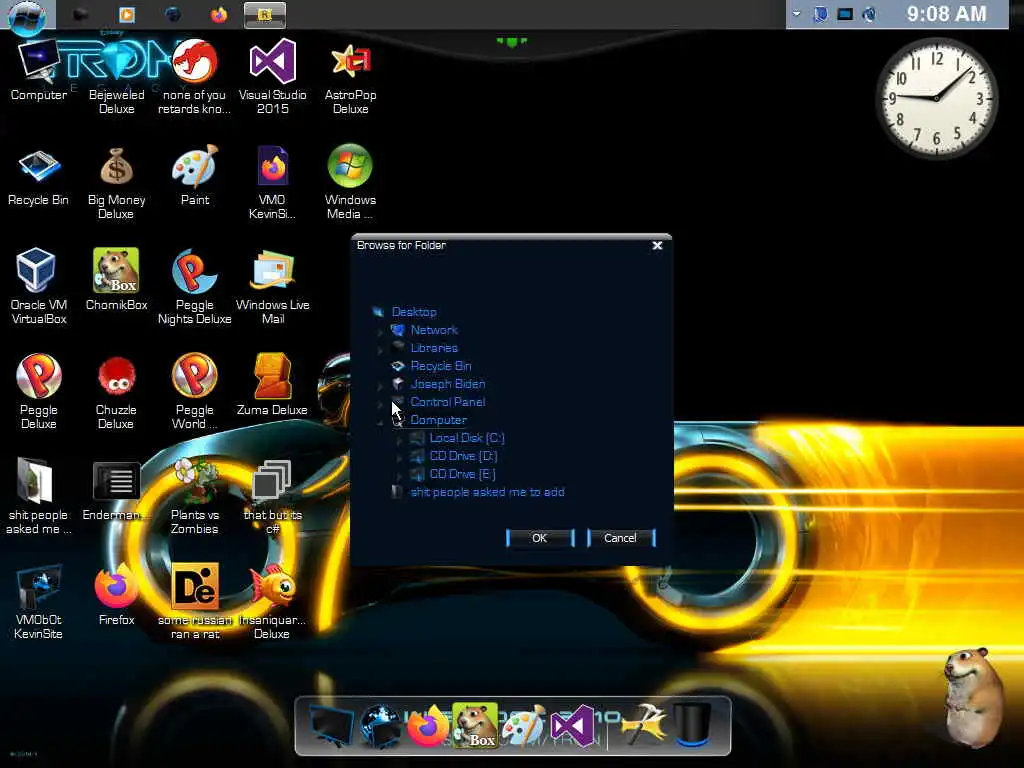Open Insaniquarium Deluxe desktop icon

point(272,601)
